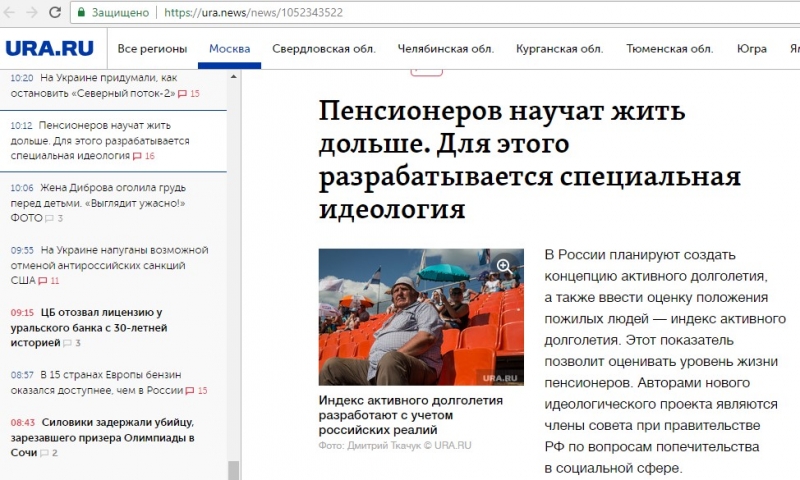Go to the «Тюменская обл.» tab
The image size is (800, 480).
tap(669, 49)
